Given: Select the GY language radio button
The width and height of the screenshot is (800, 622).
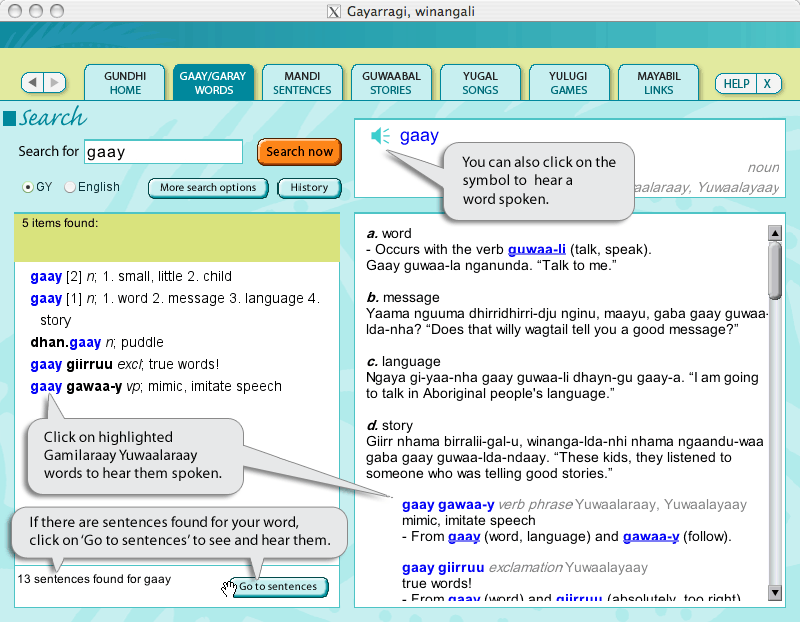Looking at the screenshot, I should [29, 187].
